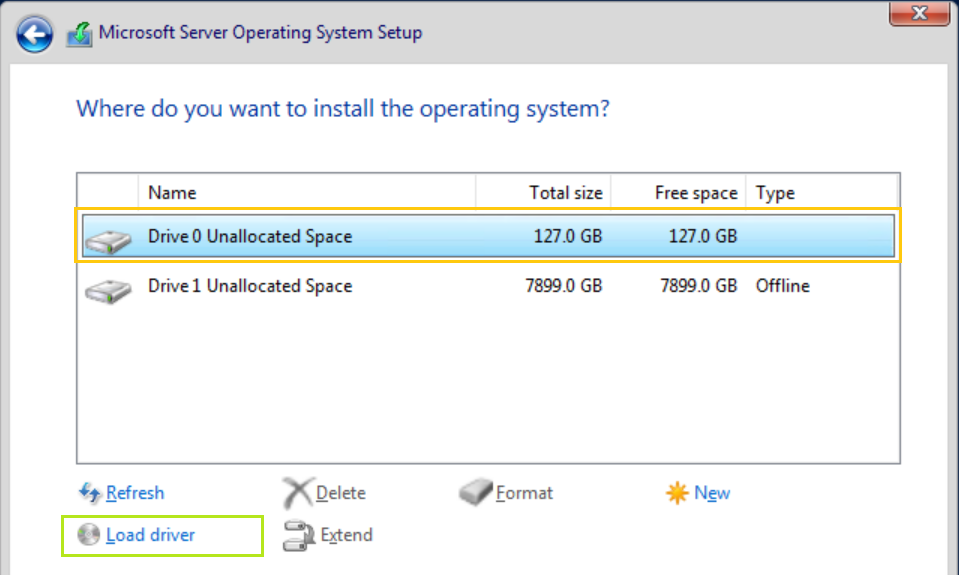Click the Delete X icon
This screenshot has width=959, height=575.
pos(297,493)
